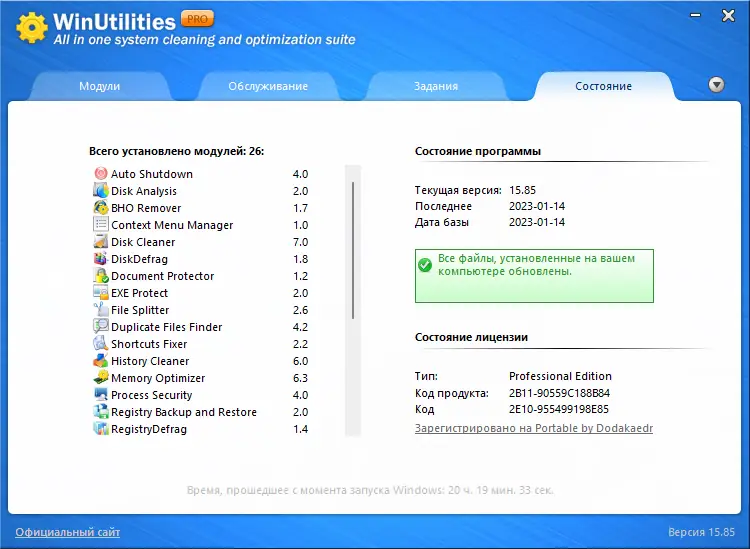Click the Registry Backup and Restore icon
This screenshot has width=750, height=549.
click(100, 411)
